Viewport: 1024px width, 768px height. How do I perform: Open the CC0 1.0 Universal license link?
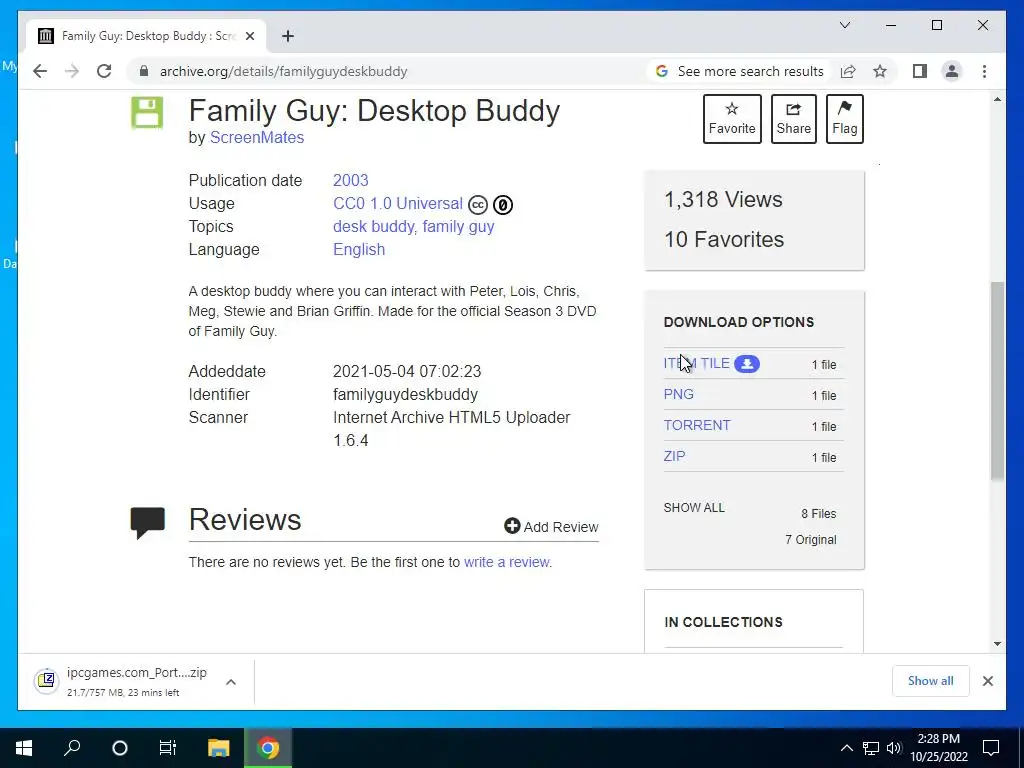398,204
